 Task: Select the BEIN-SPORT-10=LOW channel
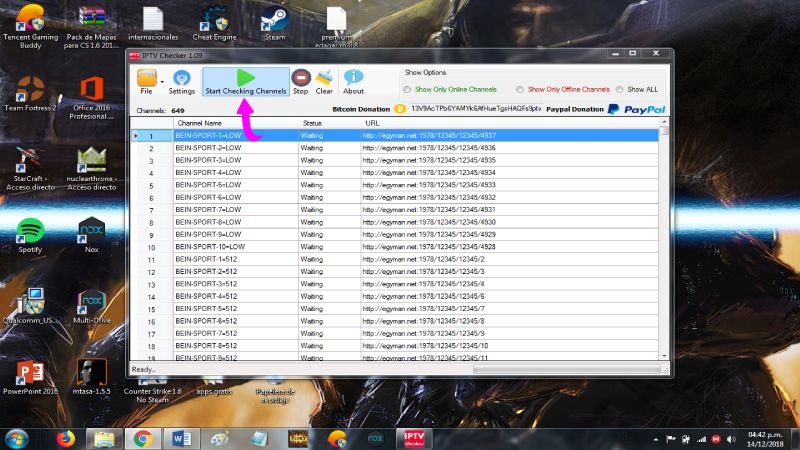coord(210,246)
